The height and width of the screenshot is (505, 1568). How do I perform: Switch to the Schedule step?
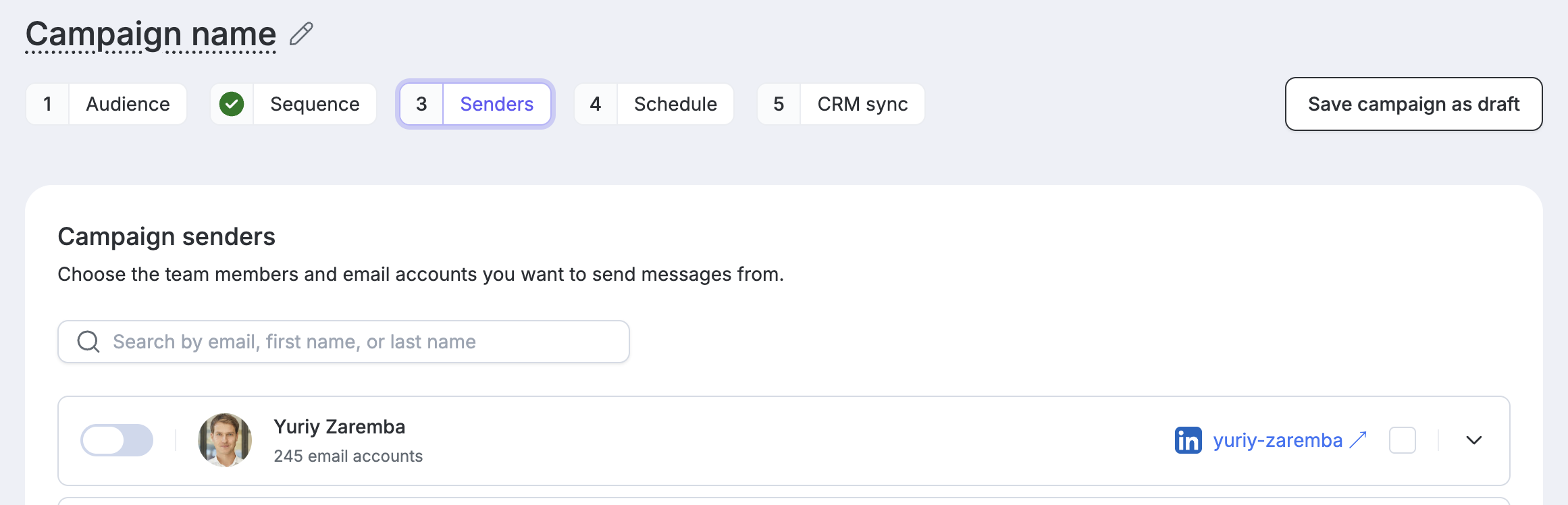[x=654, y=104]
